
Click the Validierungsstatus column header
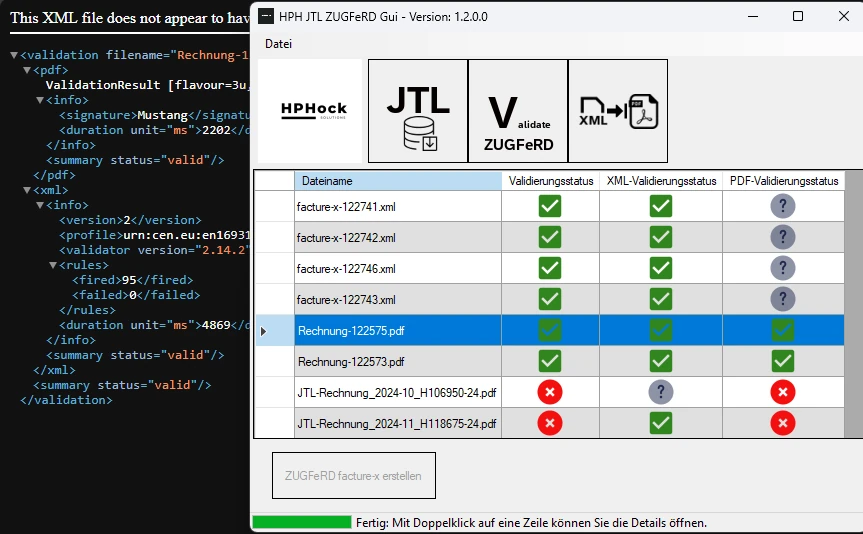(551, 181)
